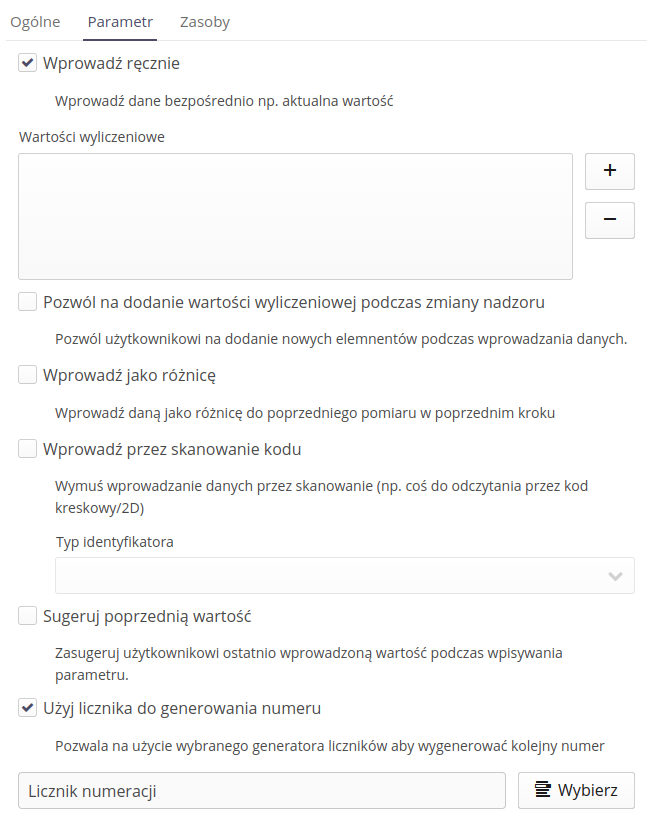The width and height of the screenshot is (652, 830).
Task: Click the Wprowadź jako różnicę label
Action: pos(129,375)
